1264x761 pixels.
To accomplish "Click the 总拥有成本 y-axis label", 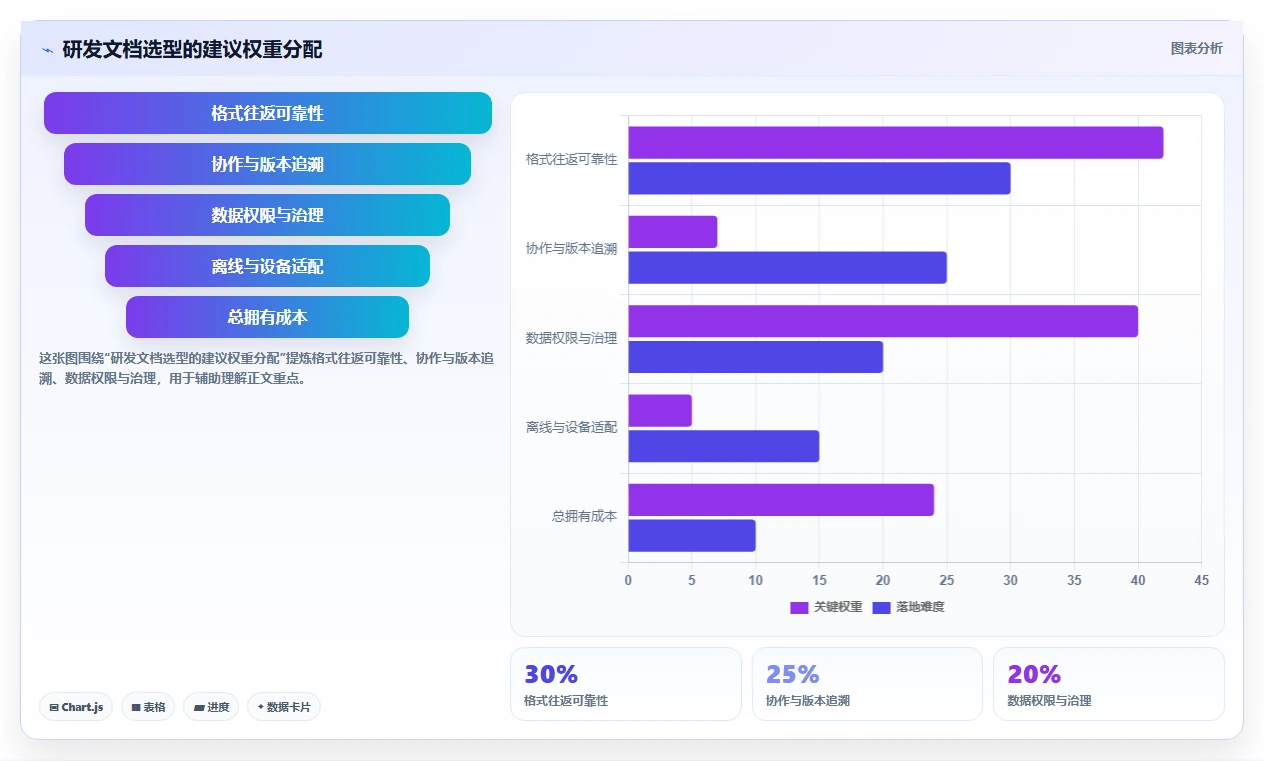I will [585, 516].
